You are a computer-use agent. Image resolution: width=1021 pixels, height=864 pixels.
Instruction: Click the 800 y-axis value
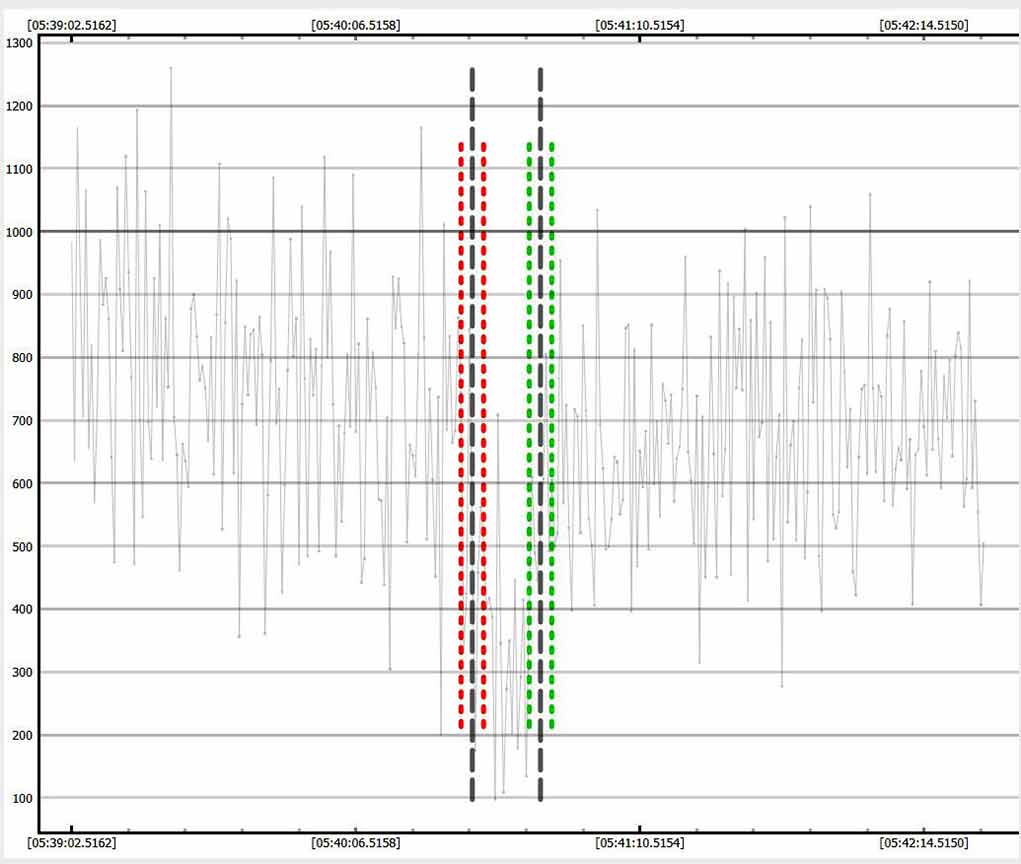[22, 358]
